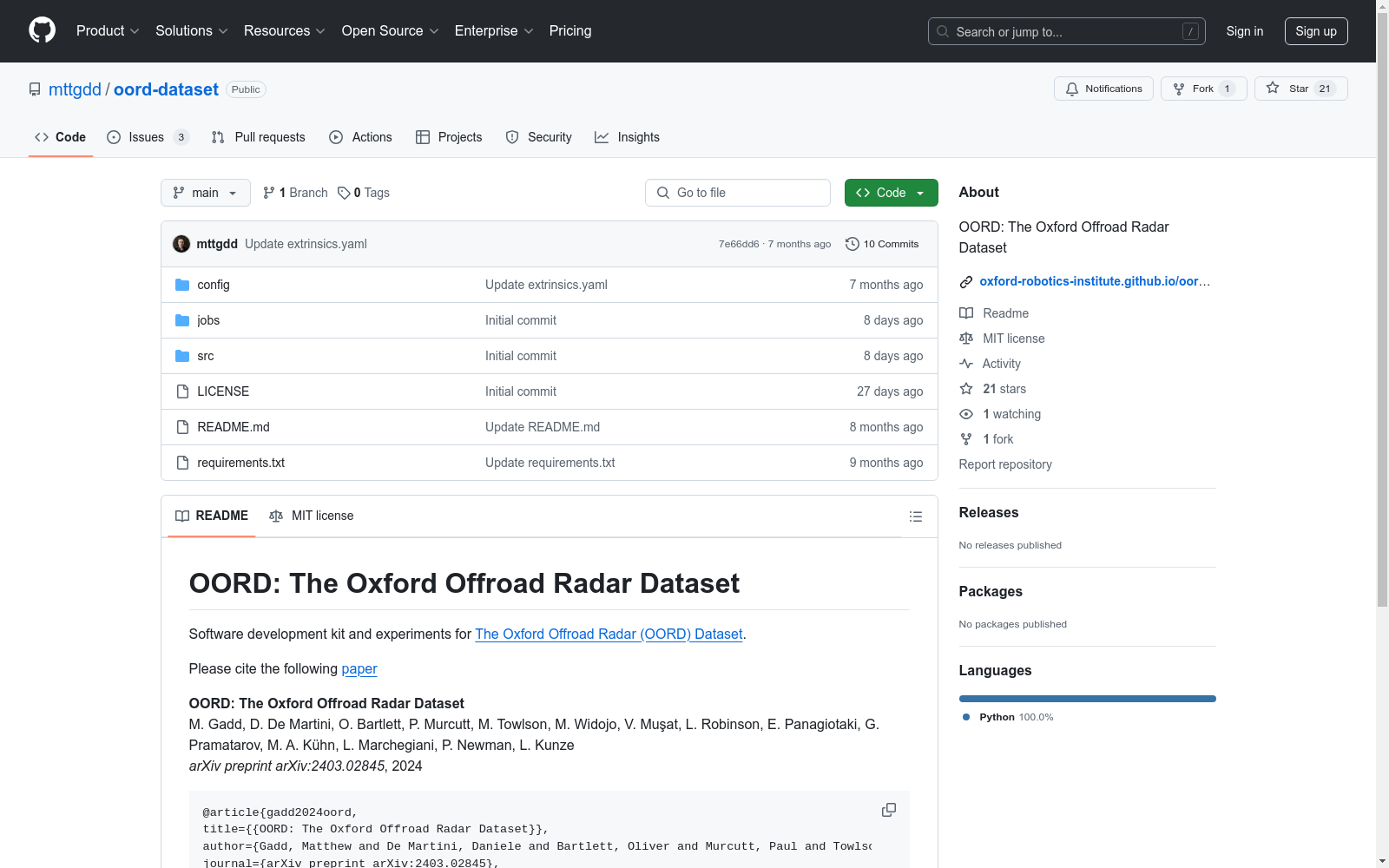The width and height of the screenshot is (1389, 868).
Task: Open the Pull requests tab
Action: pyautogui.click(x=259, y=137)
